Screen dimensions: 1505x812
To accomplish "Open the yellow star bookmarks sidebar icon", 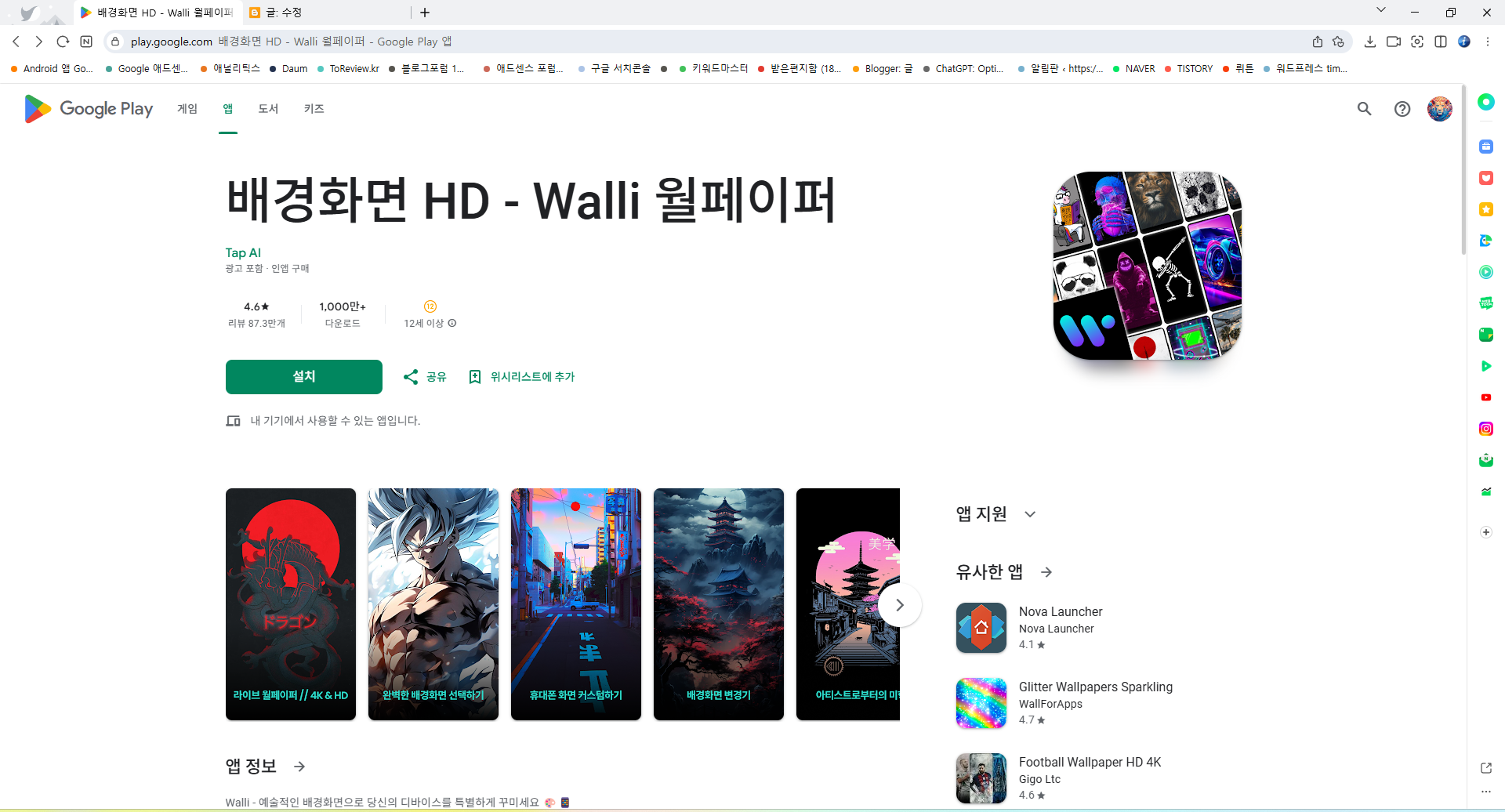I will click(1486, 209).
